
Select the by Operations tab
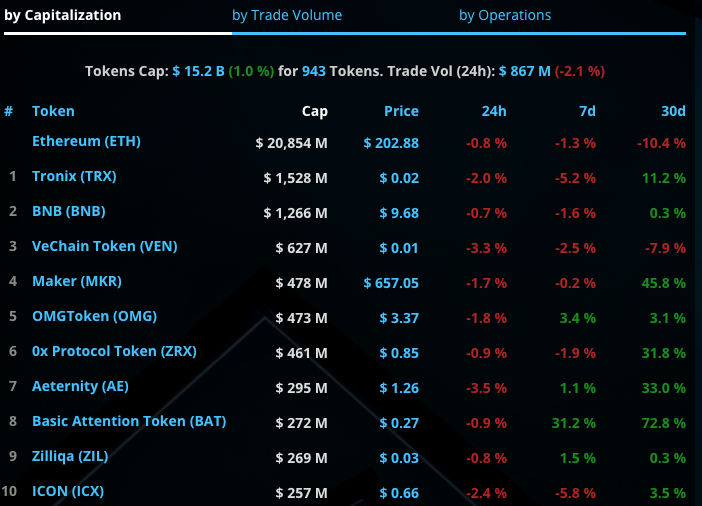pyautogui.click(x=505, y=15)
